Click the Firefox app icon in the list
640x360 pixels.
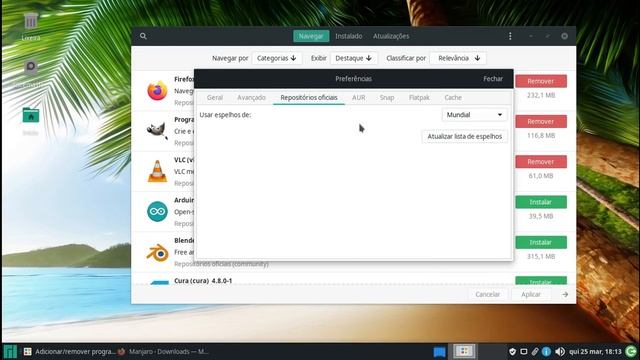(157, 91)
